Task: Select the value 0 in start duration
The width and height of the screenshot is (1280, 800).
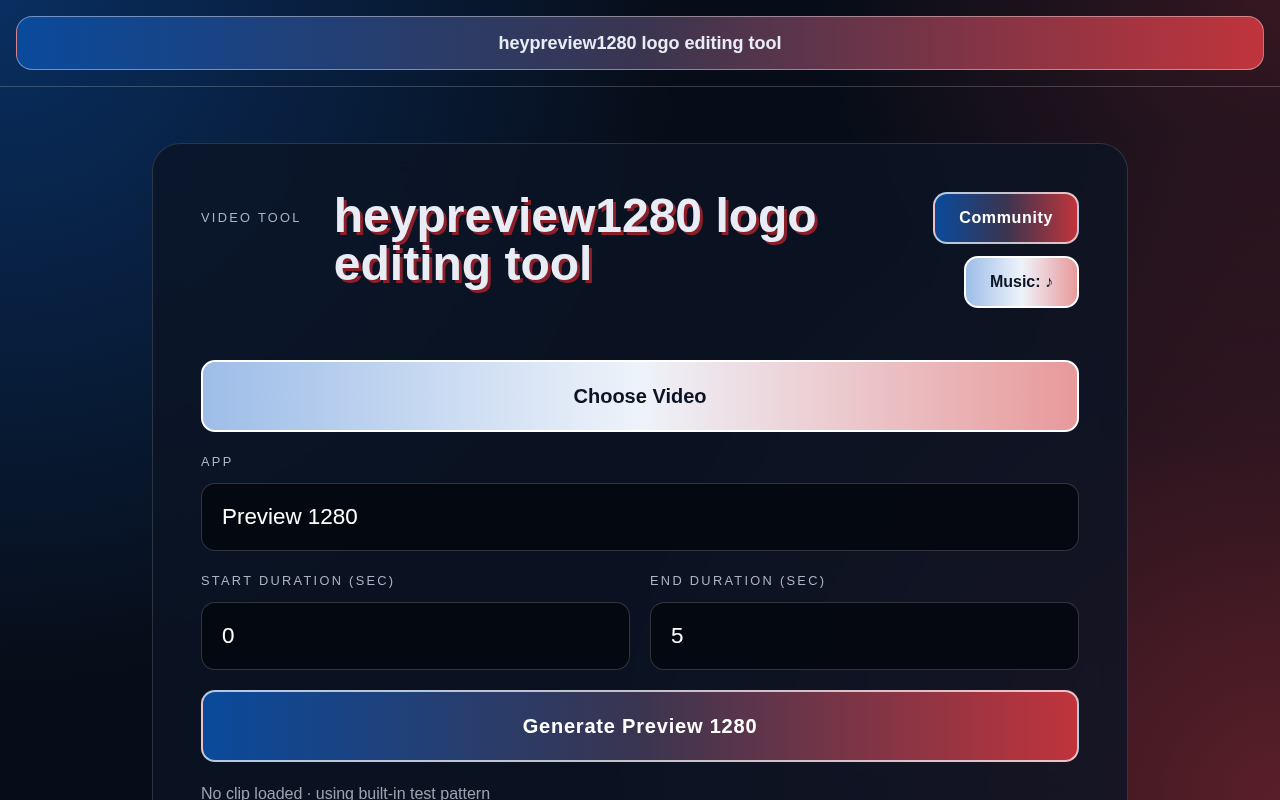Action: click(x=228, y=636)
